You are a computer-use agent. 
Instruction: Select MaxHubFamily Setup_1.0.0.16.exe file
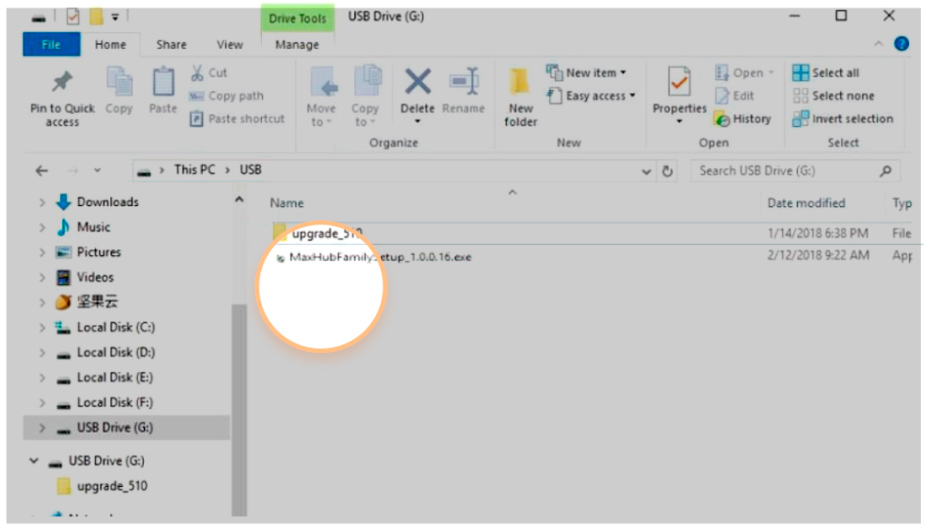click(x=380, y=257)
